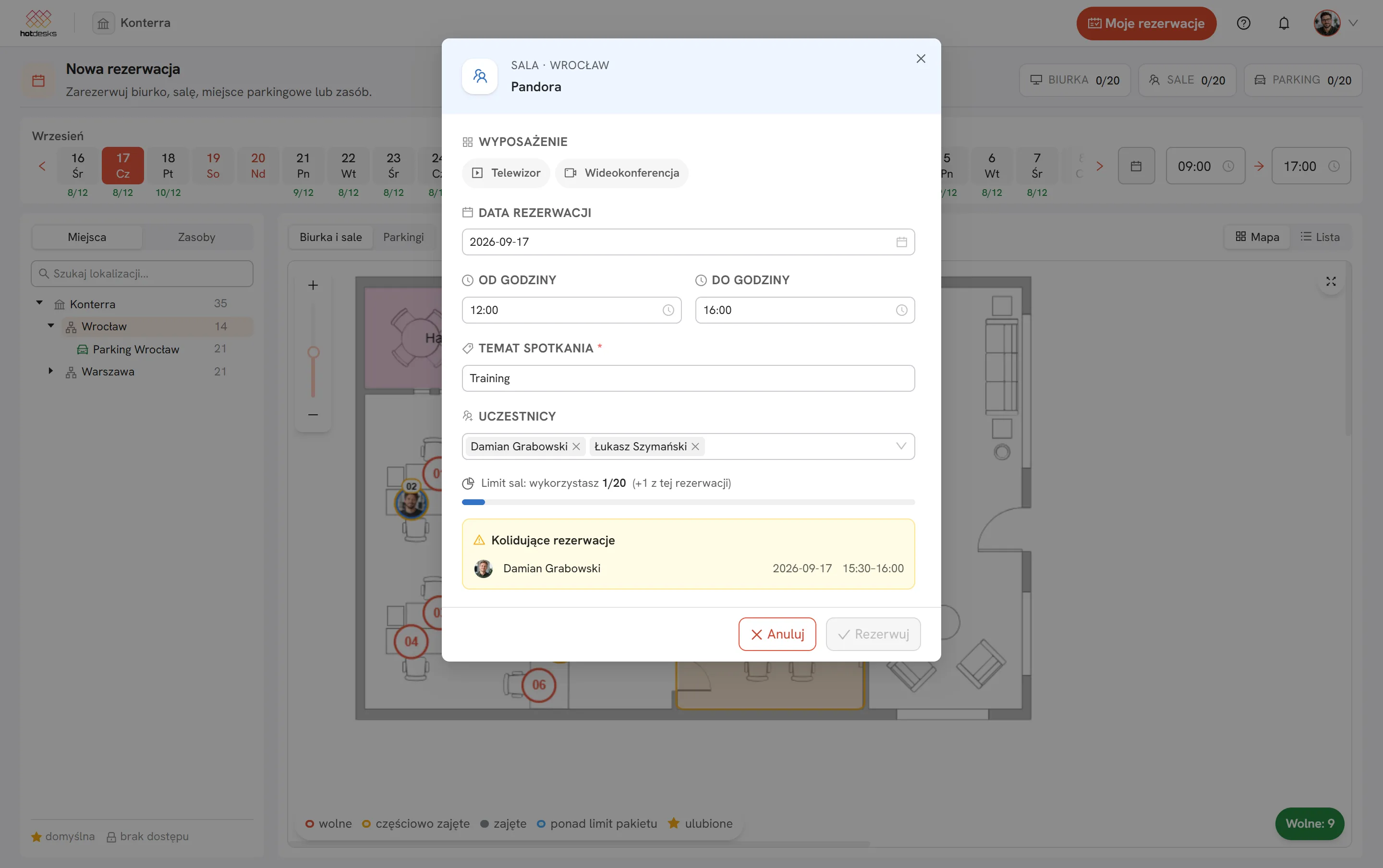Click the clock icon in Od godziny field

tap(668, 310)
